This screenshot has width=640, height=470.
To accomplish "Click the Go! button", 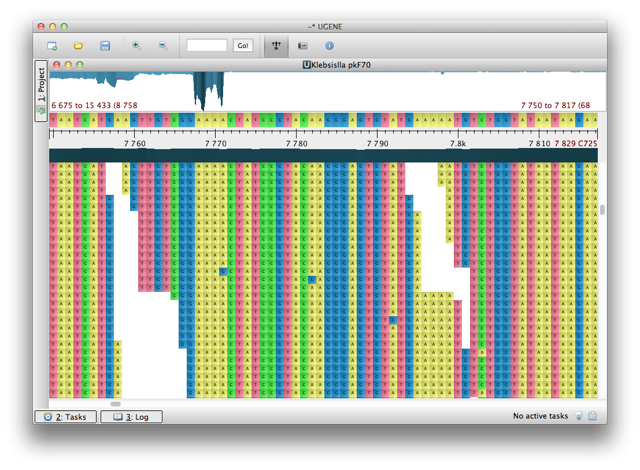I will point(243,45).
